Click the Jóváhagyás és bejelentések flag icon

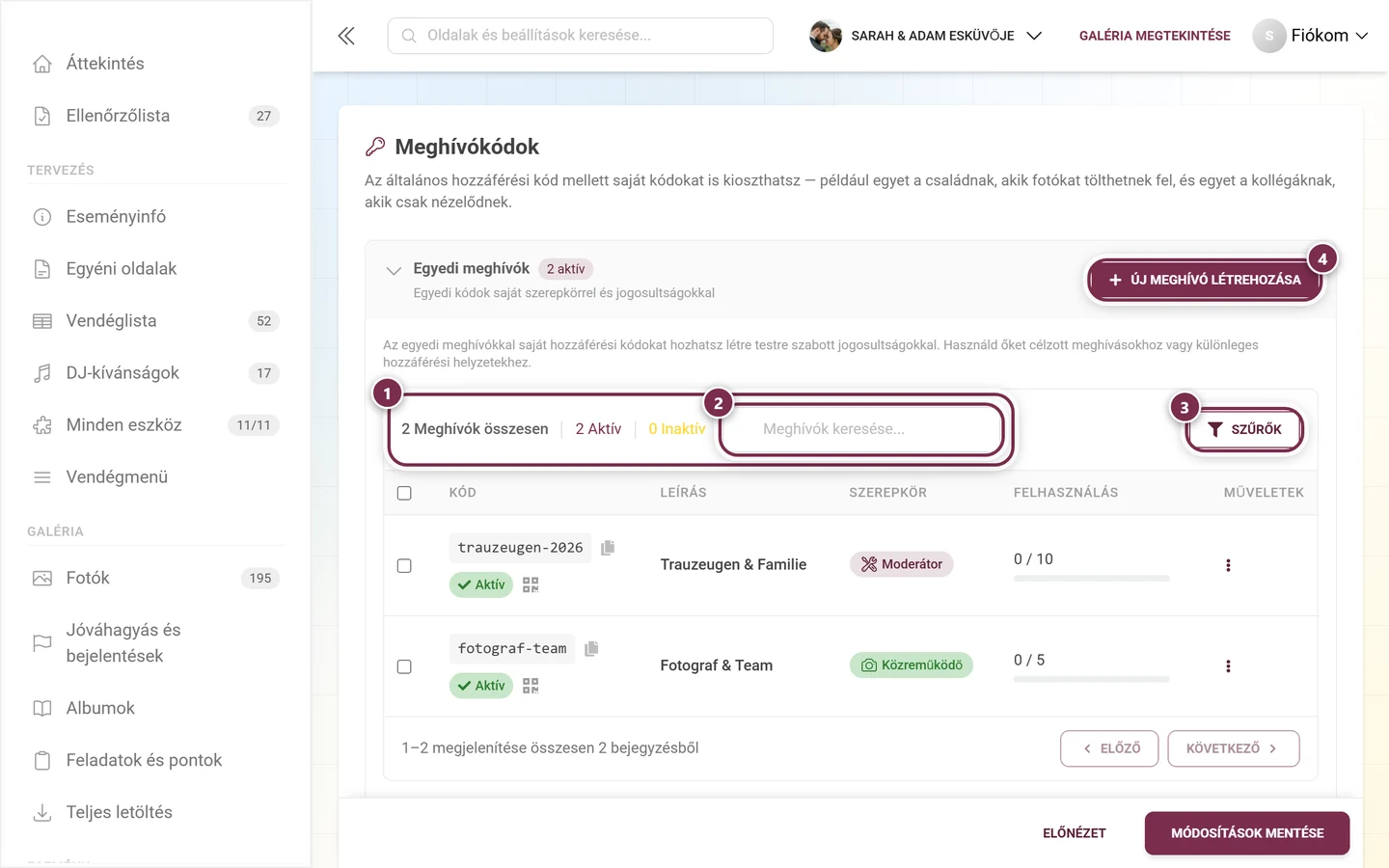point(42,643)
